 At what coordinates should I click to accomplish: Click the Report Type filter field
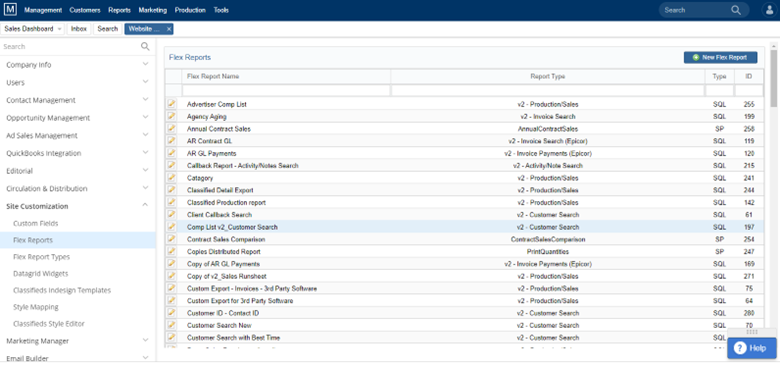pos(548,91)
